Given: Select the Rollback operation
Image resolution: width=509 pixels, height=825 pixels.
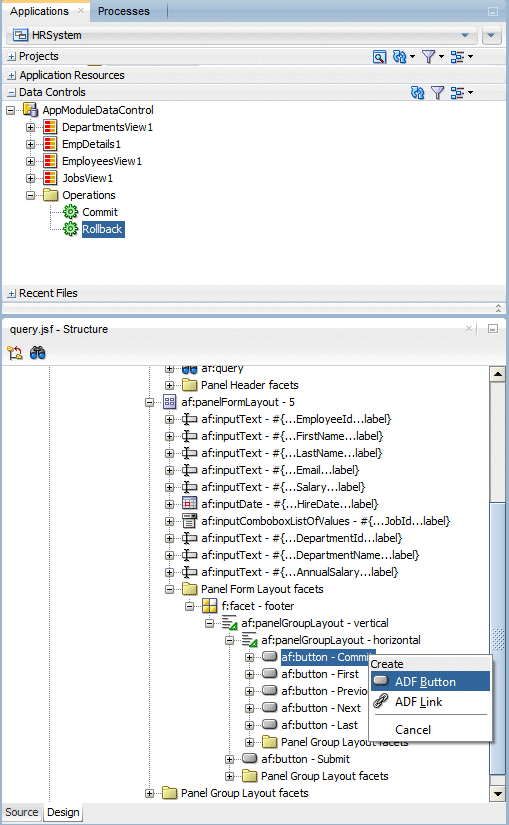Looking at the screenshot, I should click(103, 229).
